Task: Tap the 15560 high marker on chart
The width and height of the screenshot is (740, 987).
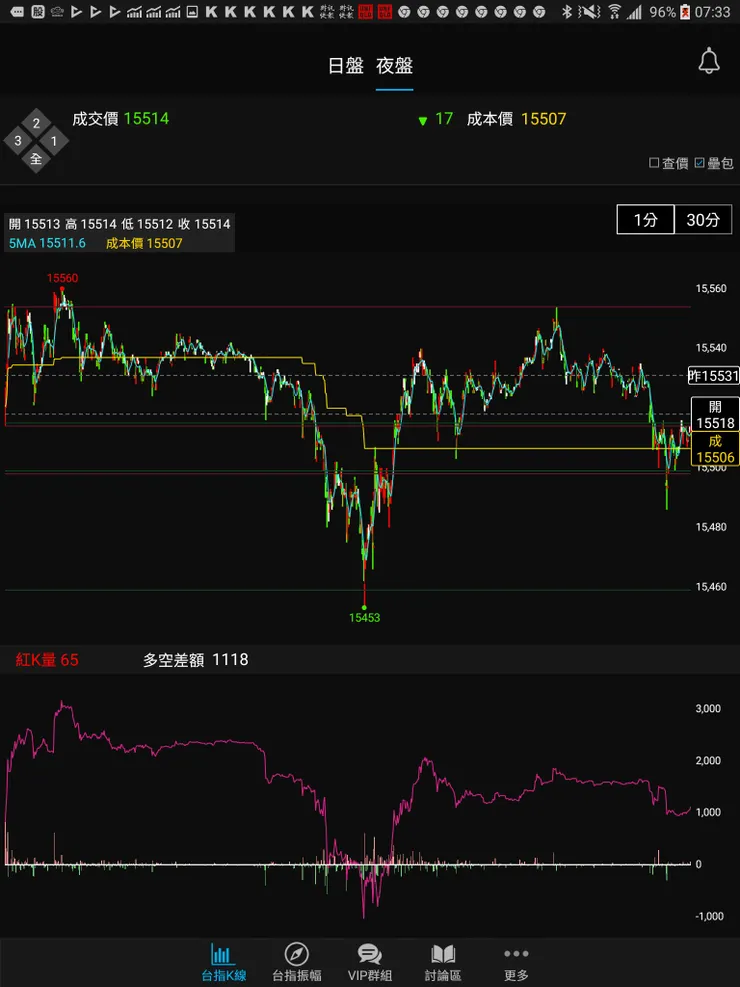Action: 62,278
